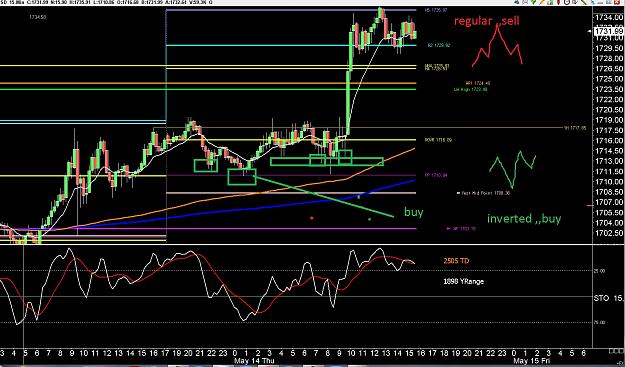Click the 1708.50 price axis label
625x367 pixels.
click(x=609, y=192)
